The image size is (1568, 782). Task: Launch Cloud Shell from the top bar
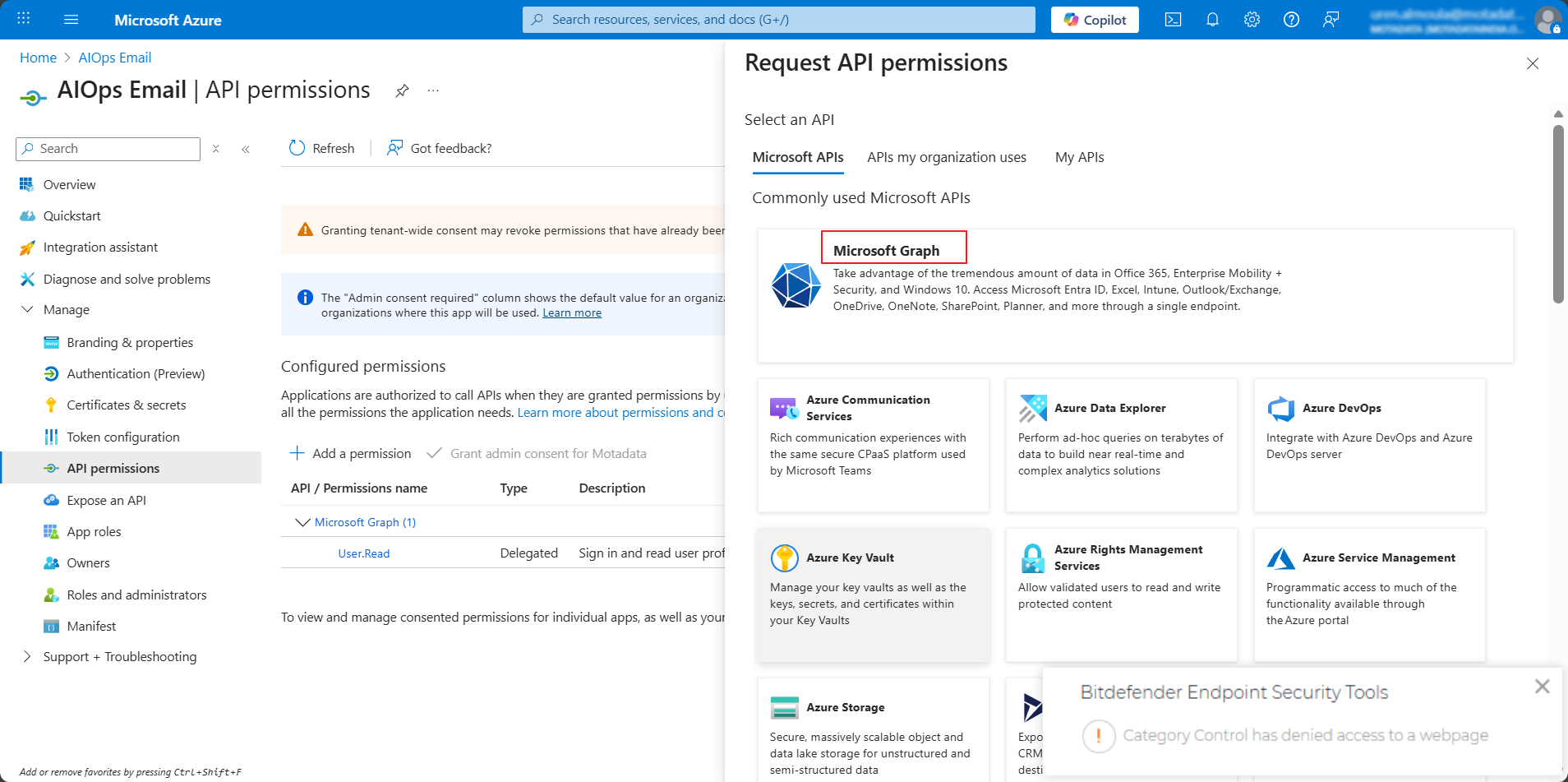point(1173,20)
